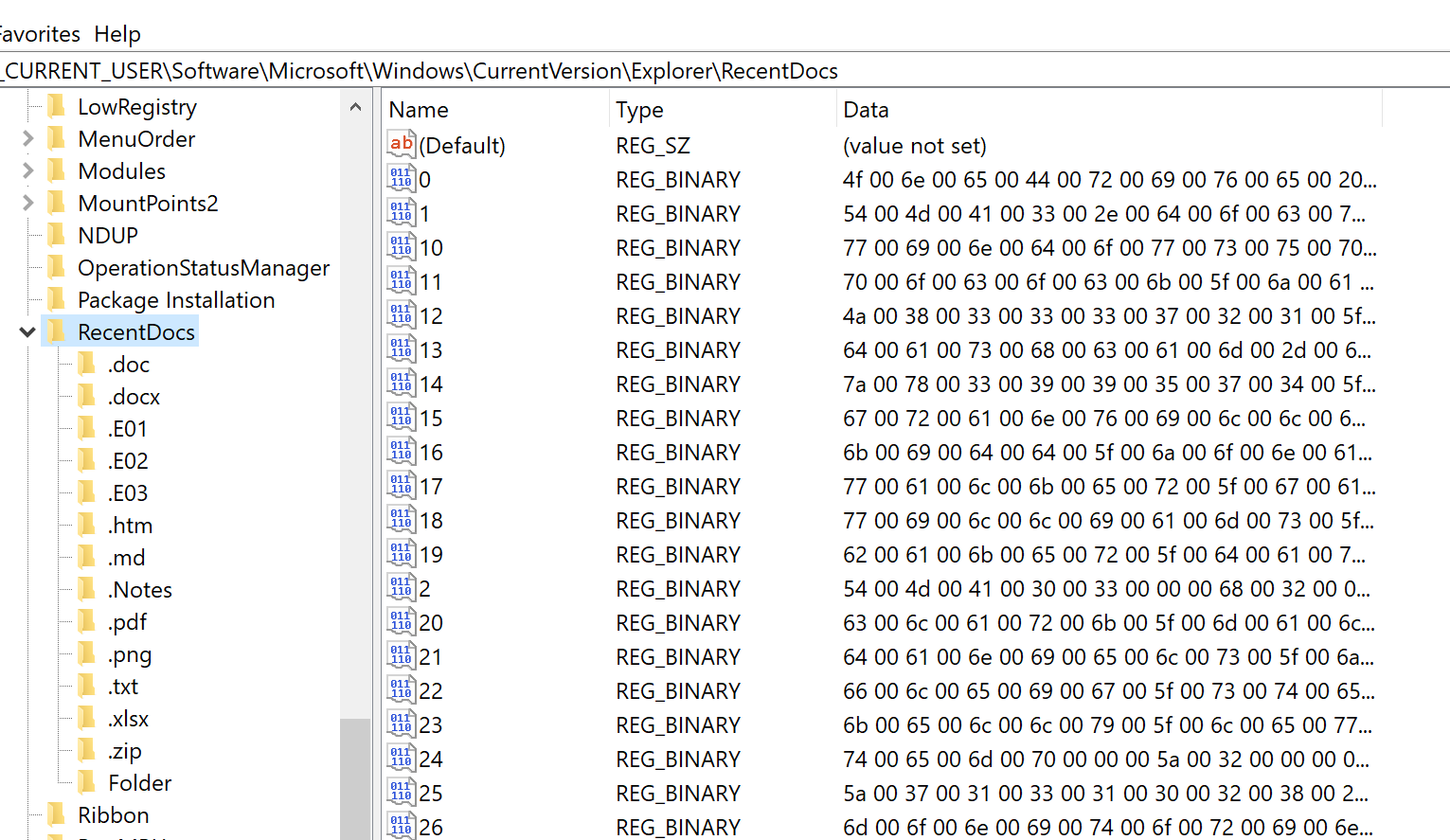The height and width of the screenshot is (840, 1450).
Task: Click the .zip subkey folder icon
Action: pos(86,749)
